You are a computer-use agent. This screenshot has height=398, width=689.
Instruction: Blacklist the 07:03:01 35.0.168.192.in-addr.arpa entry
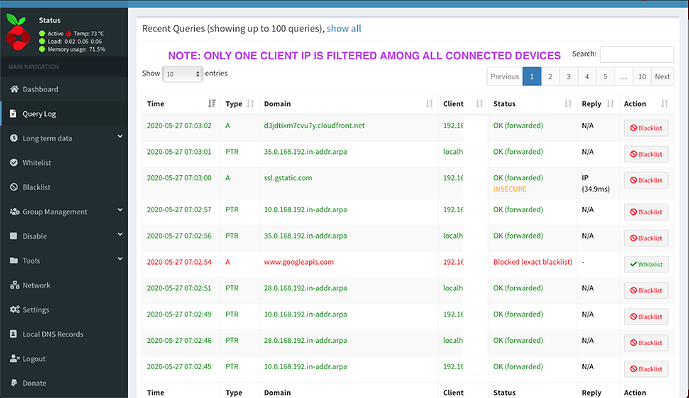646,154
